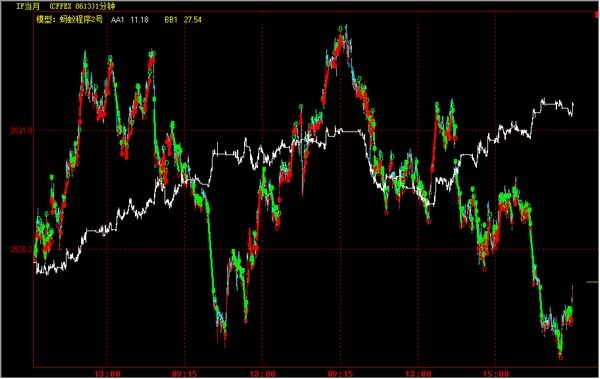The image size is (600, 379).
Task: Click the 模型: 蚂蚁程序2号 model label
Action: click(x=69, y=20)
